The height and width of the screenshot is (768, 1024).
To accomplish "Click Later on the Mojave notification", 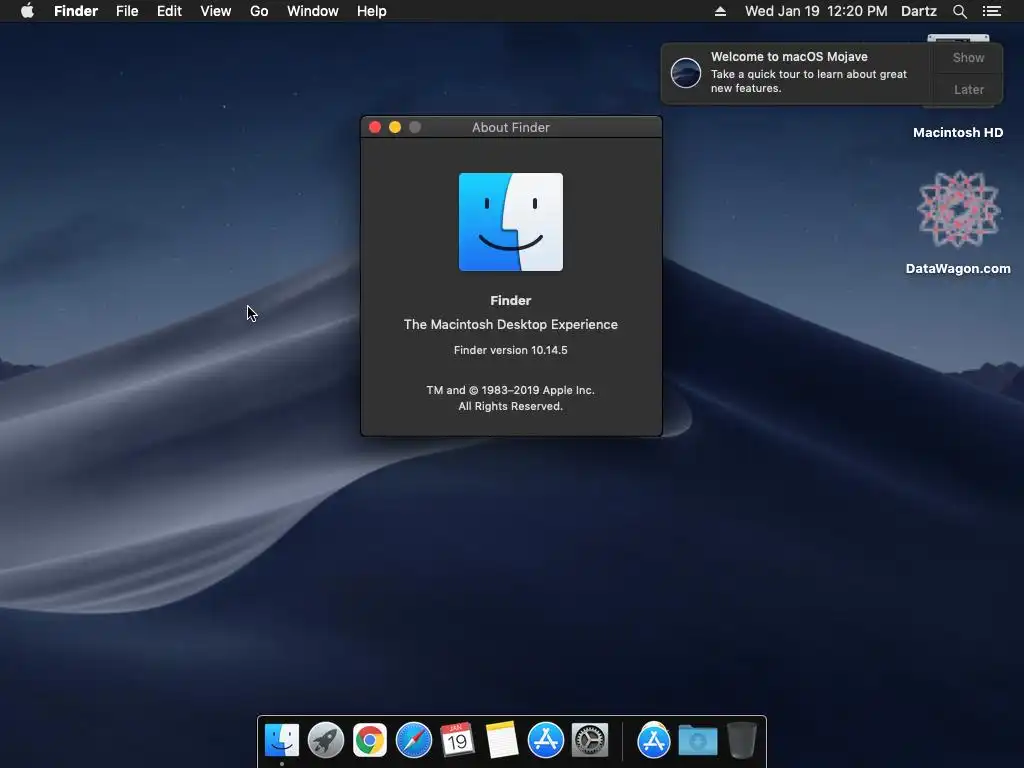I will click(x=968, y=89).
